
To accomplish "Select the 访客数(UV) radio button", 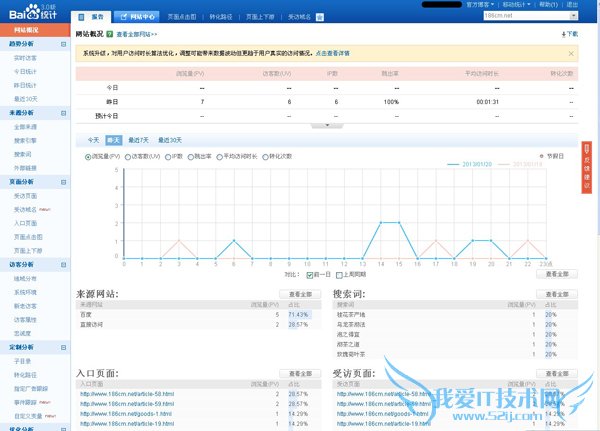I will pos(128,157).
